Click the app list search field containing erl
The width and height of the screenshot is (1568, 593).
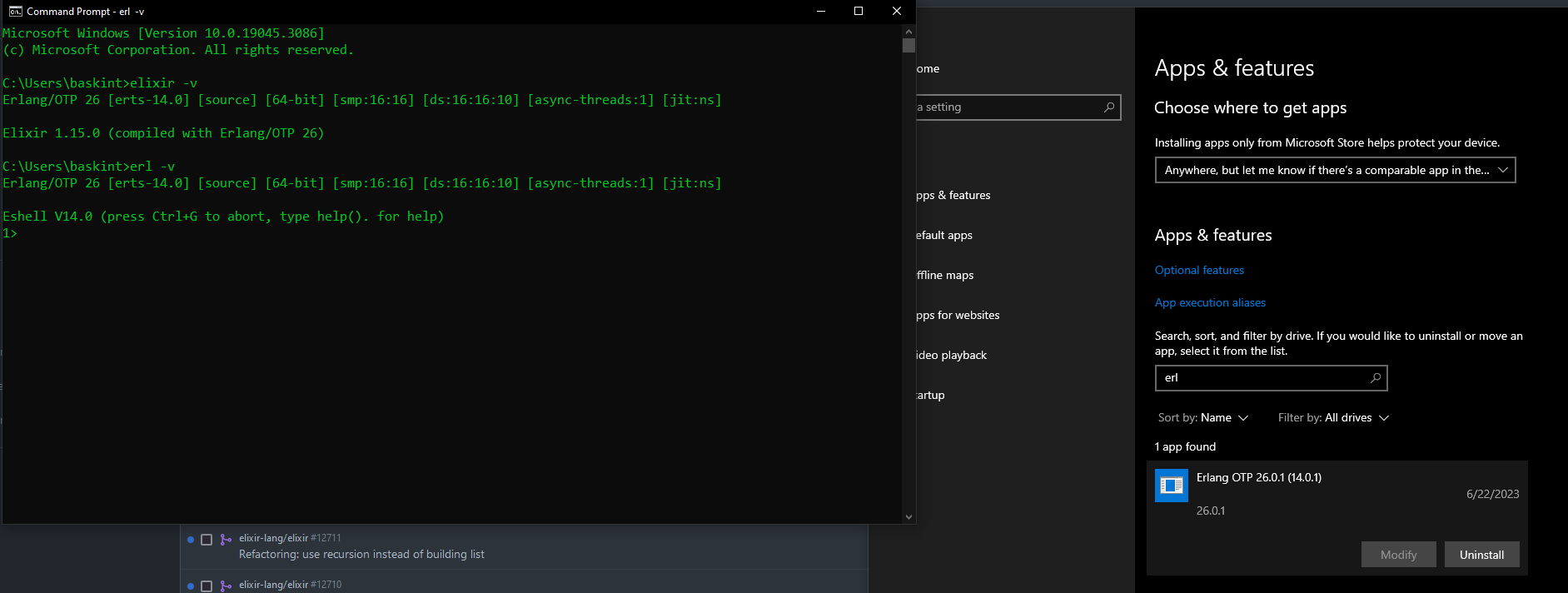point(1271,378)
